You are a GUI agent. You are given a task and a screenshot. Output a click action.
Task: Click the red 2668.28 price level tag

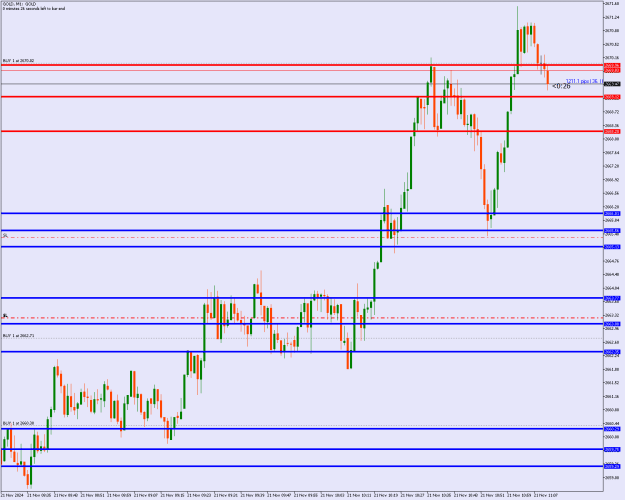(612, 131)
